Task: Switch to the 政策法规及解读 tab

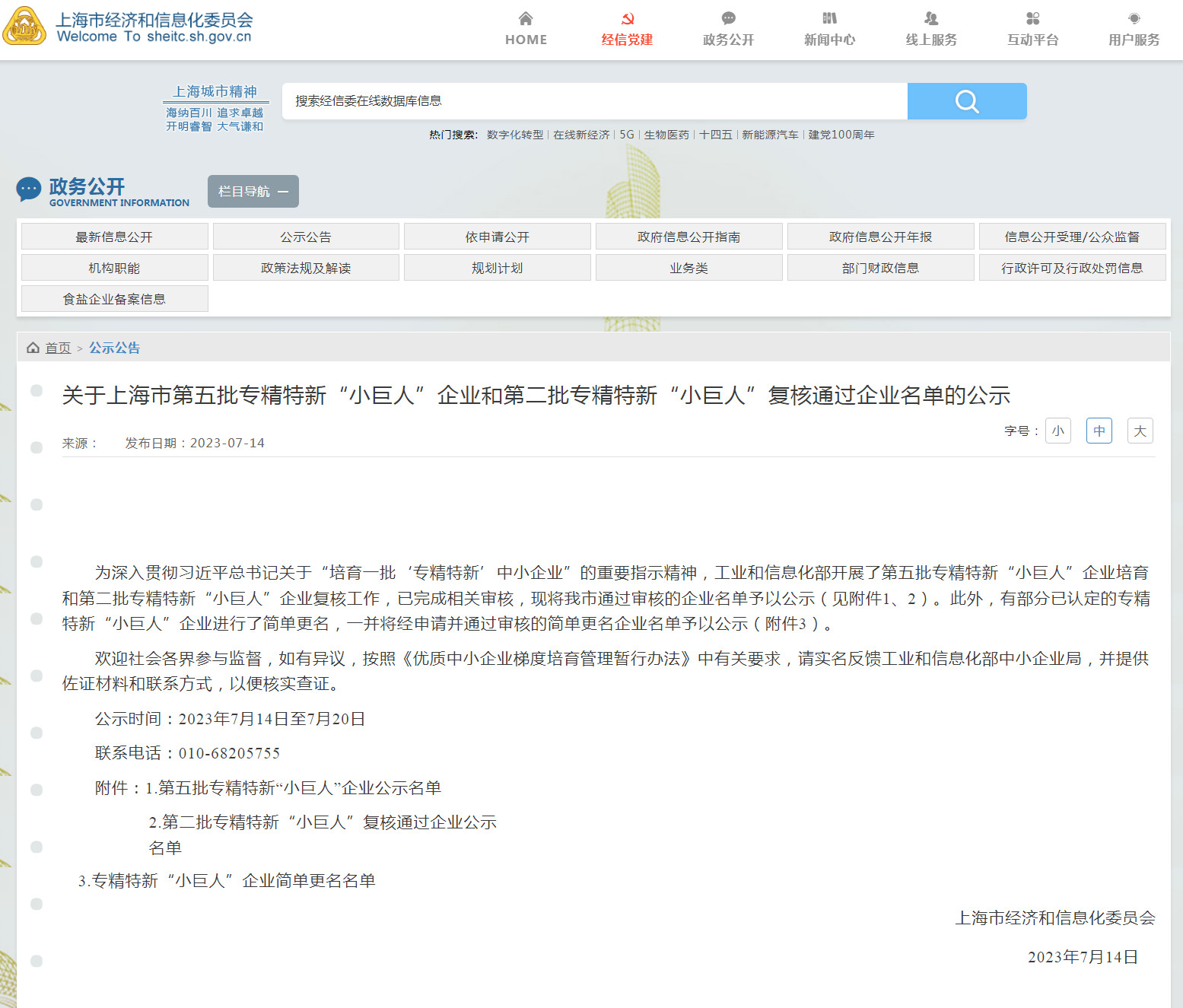Action: (x=306, y=267)
